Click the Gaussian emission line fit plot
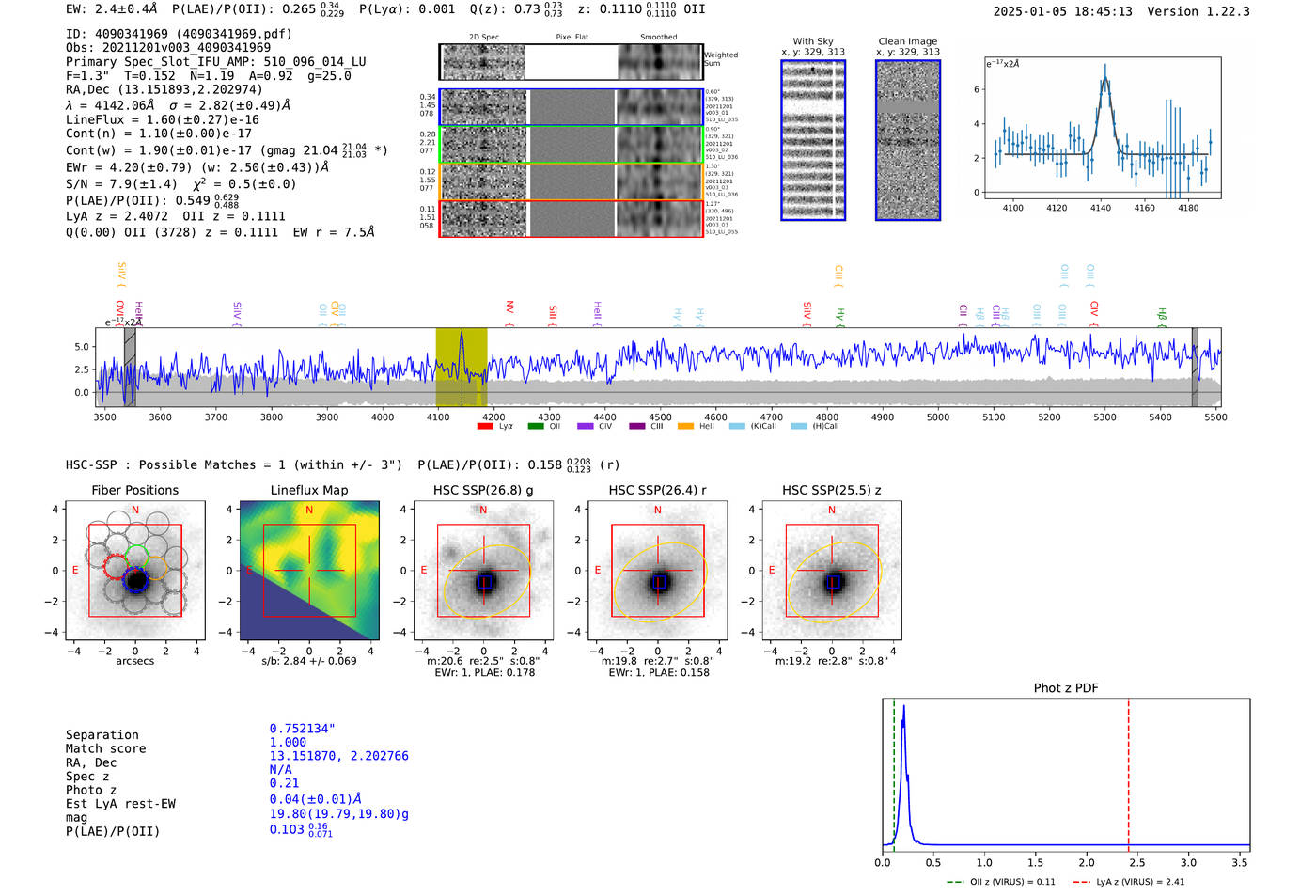 point(1102,128)
